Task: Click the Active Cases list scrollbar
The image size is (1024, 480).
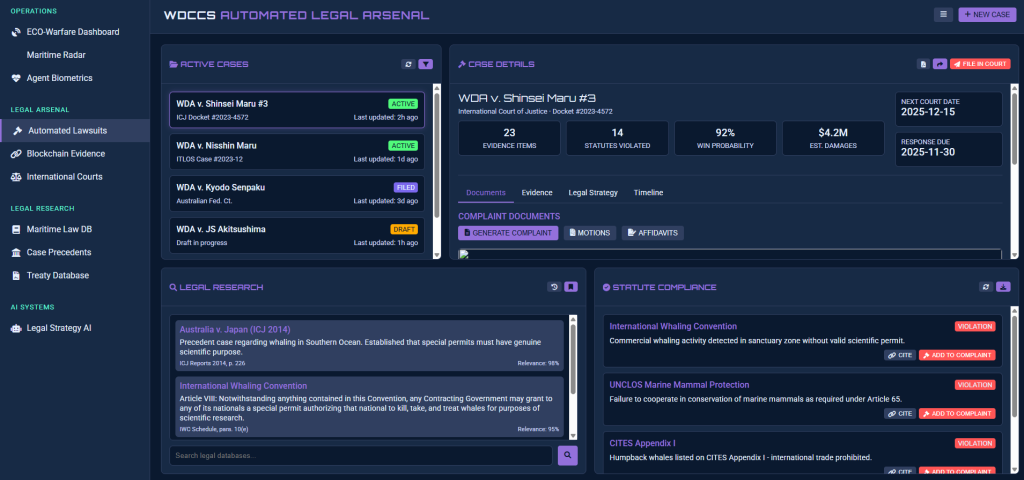Action: coord(436,150)
